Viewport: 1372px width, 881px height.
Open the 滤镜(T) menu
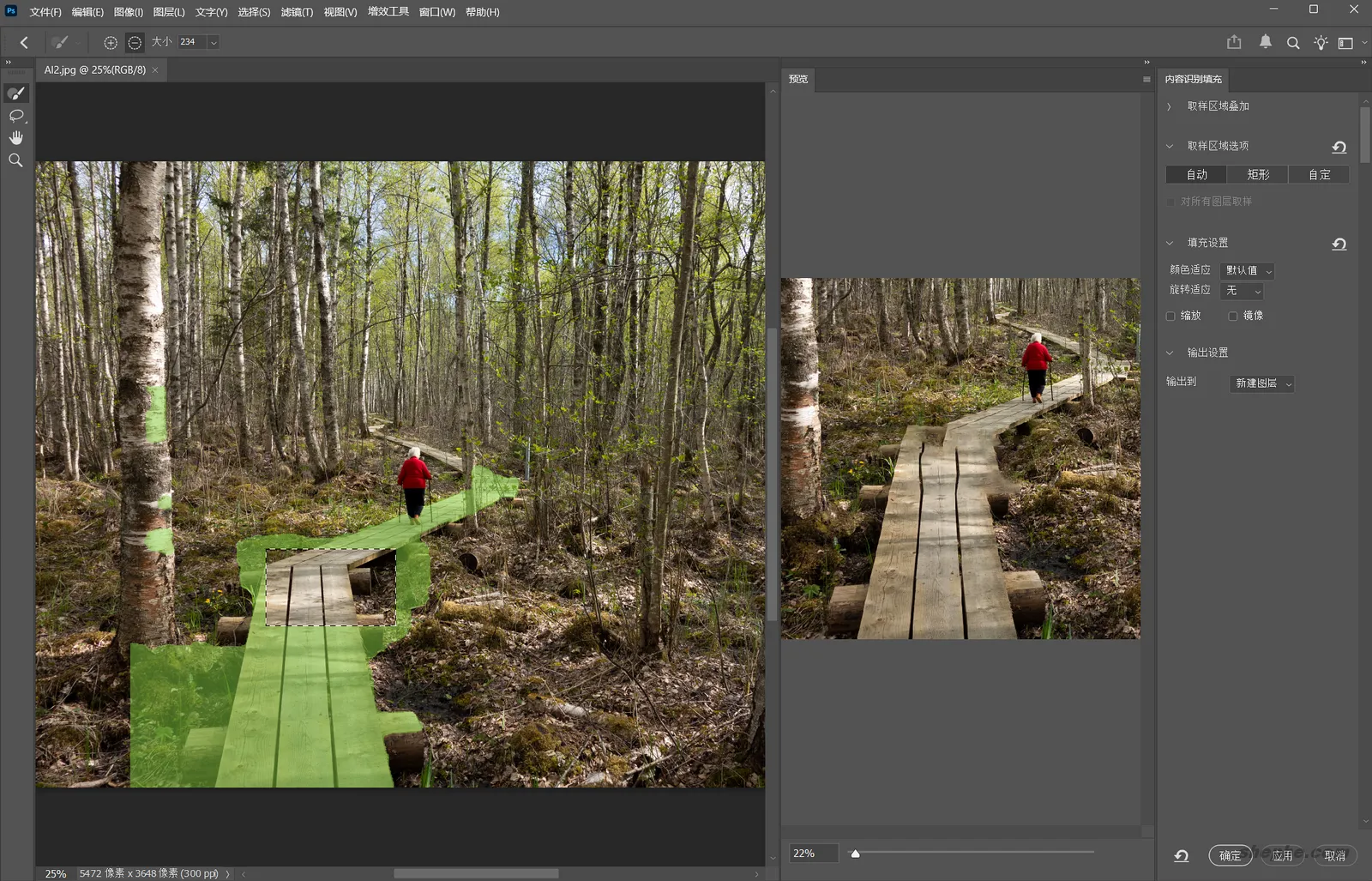pyautogui.click(x=297, y=12)
